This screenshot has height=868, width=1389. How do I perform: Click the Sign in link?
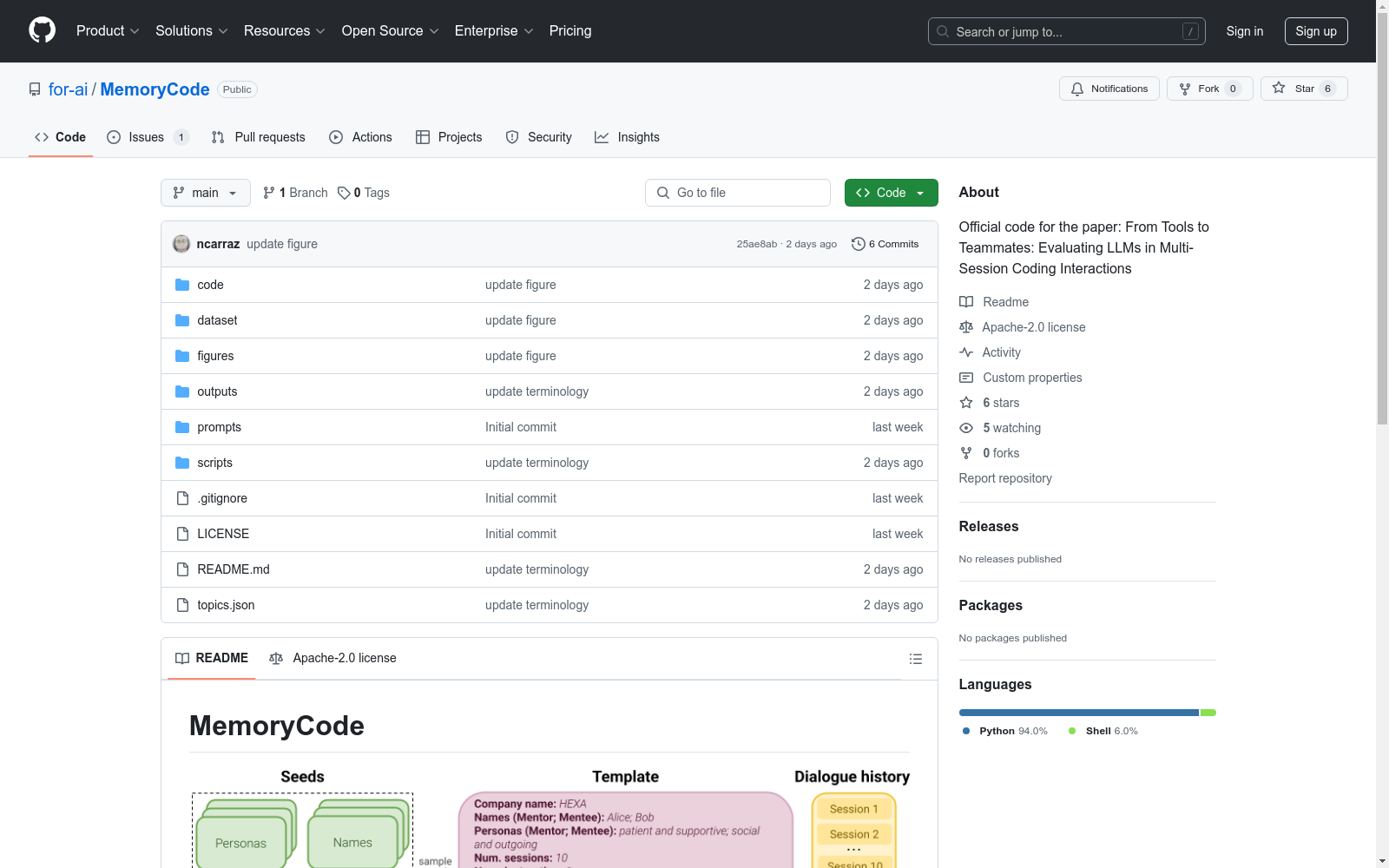(x=1245, y=31)
